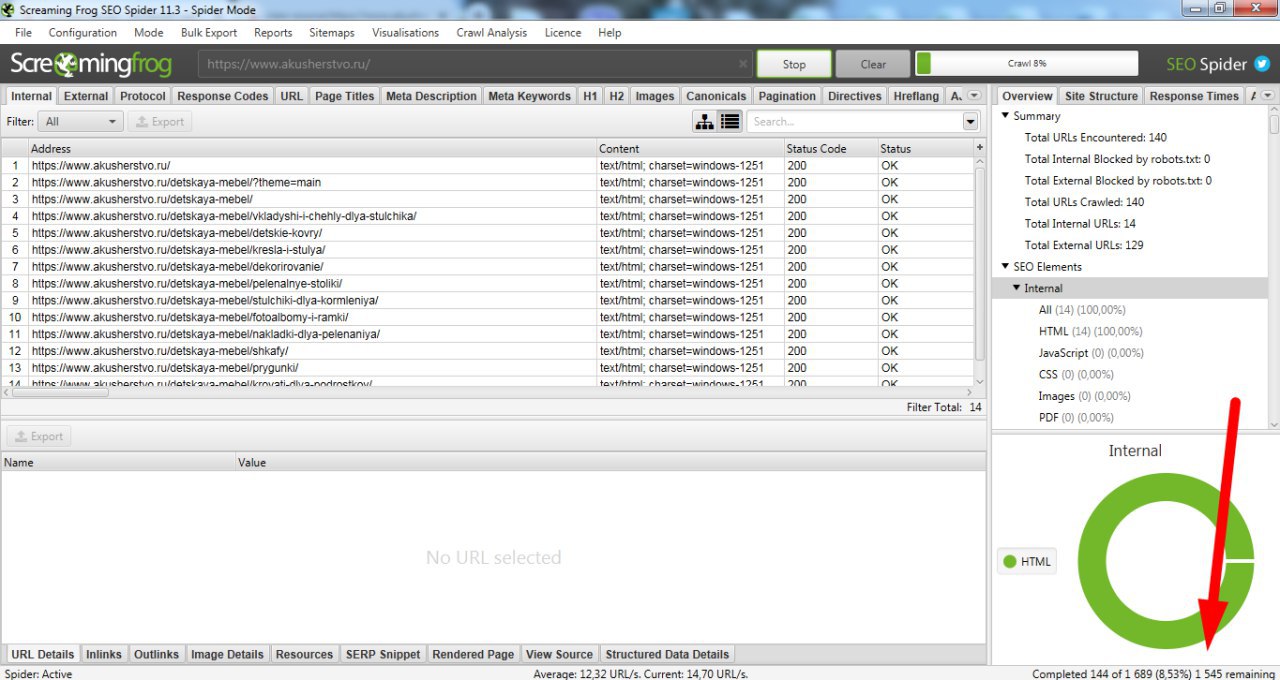Open the Hreflang tab
Screen dimensions: 1280x680
[917, 96]
